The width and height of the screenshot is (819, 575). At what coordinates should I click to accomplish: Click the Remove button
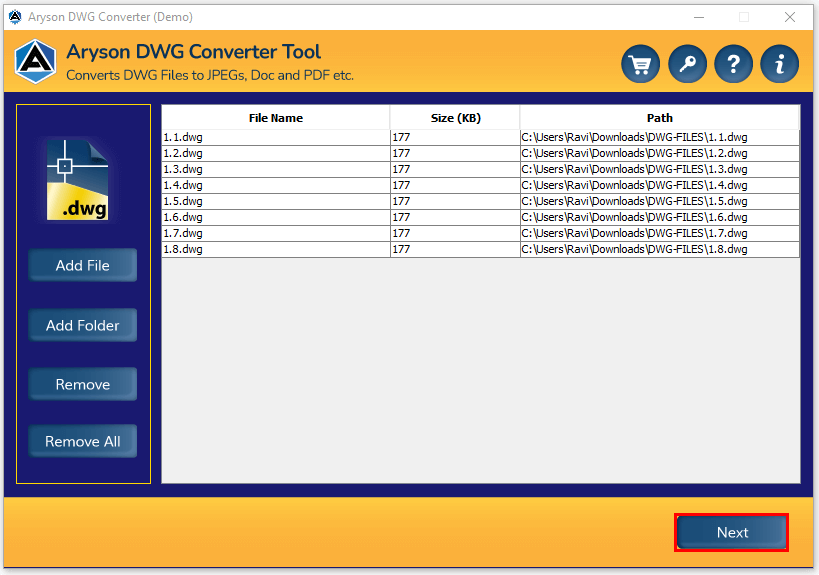click(83, 384)
